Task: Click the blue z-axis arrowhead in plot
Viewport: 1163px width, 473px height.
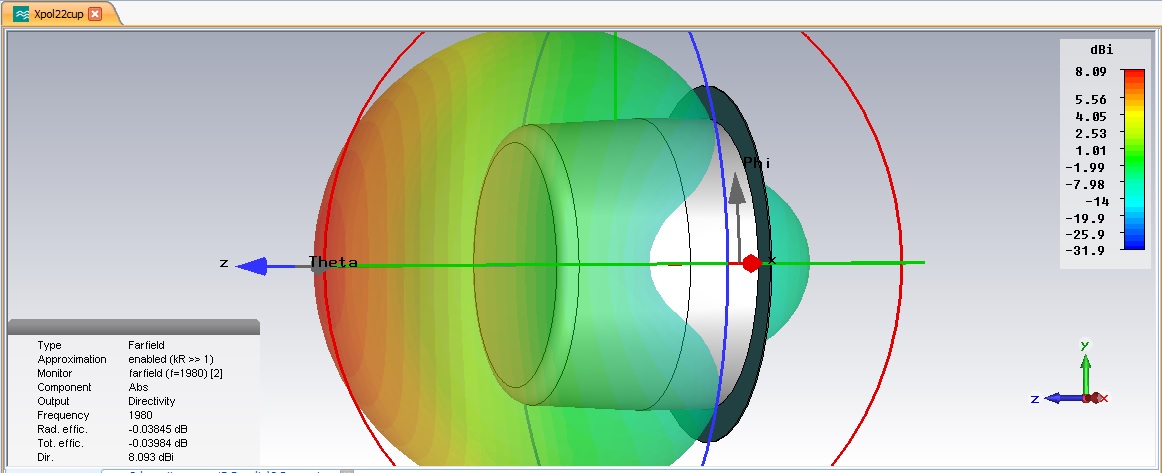Action: (x=251, y=266)
